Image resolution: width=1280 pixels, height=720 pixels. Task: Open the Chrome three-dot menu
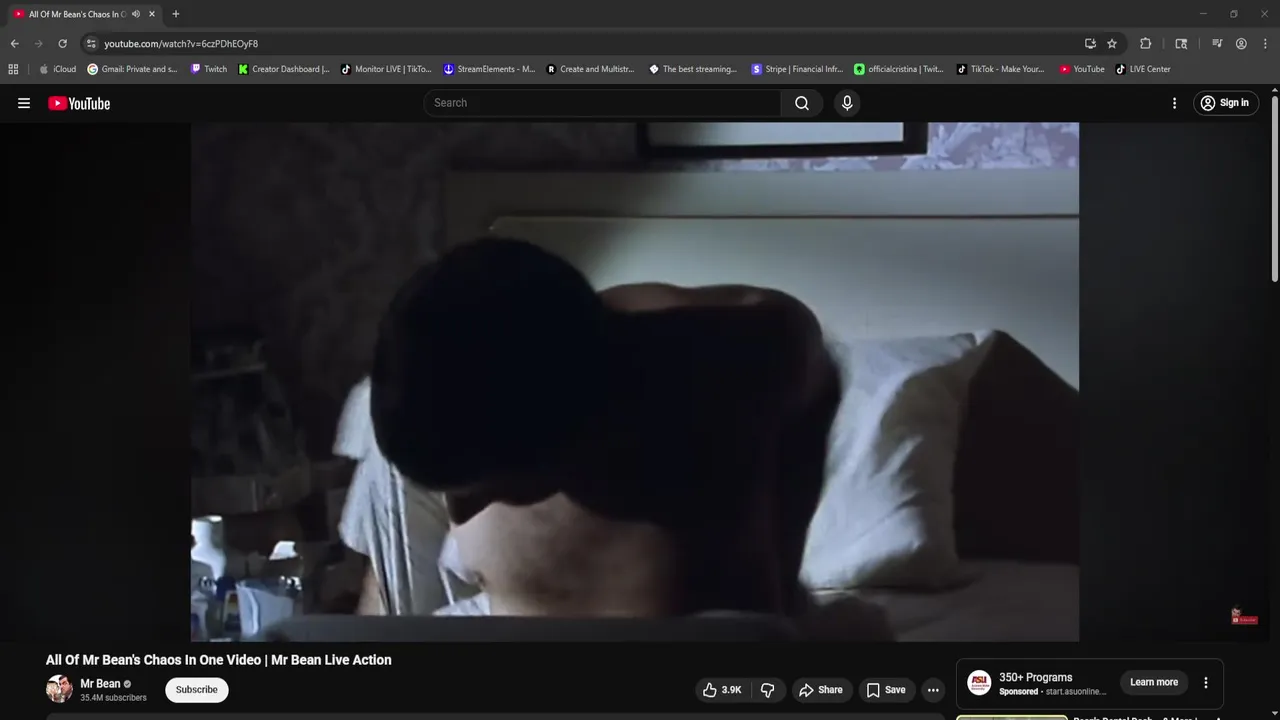point(1263,44)
